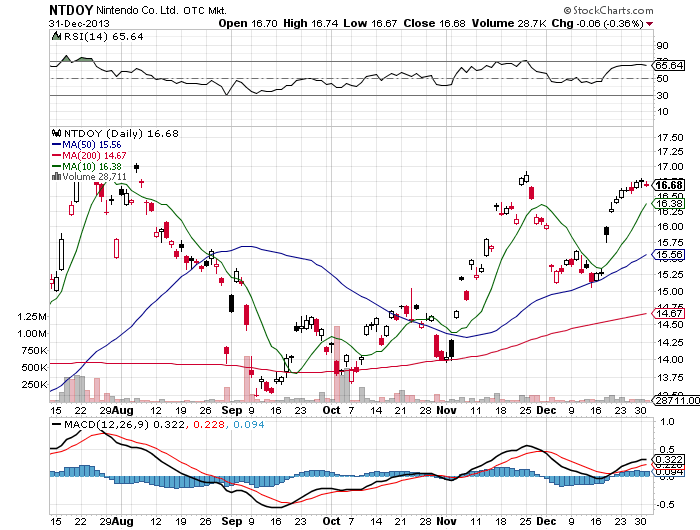Click the Volume 28.7K header value

click(509, 23)
